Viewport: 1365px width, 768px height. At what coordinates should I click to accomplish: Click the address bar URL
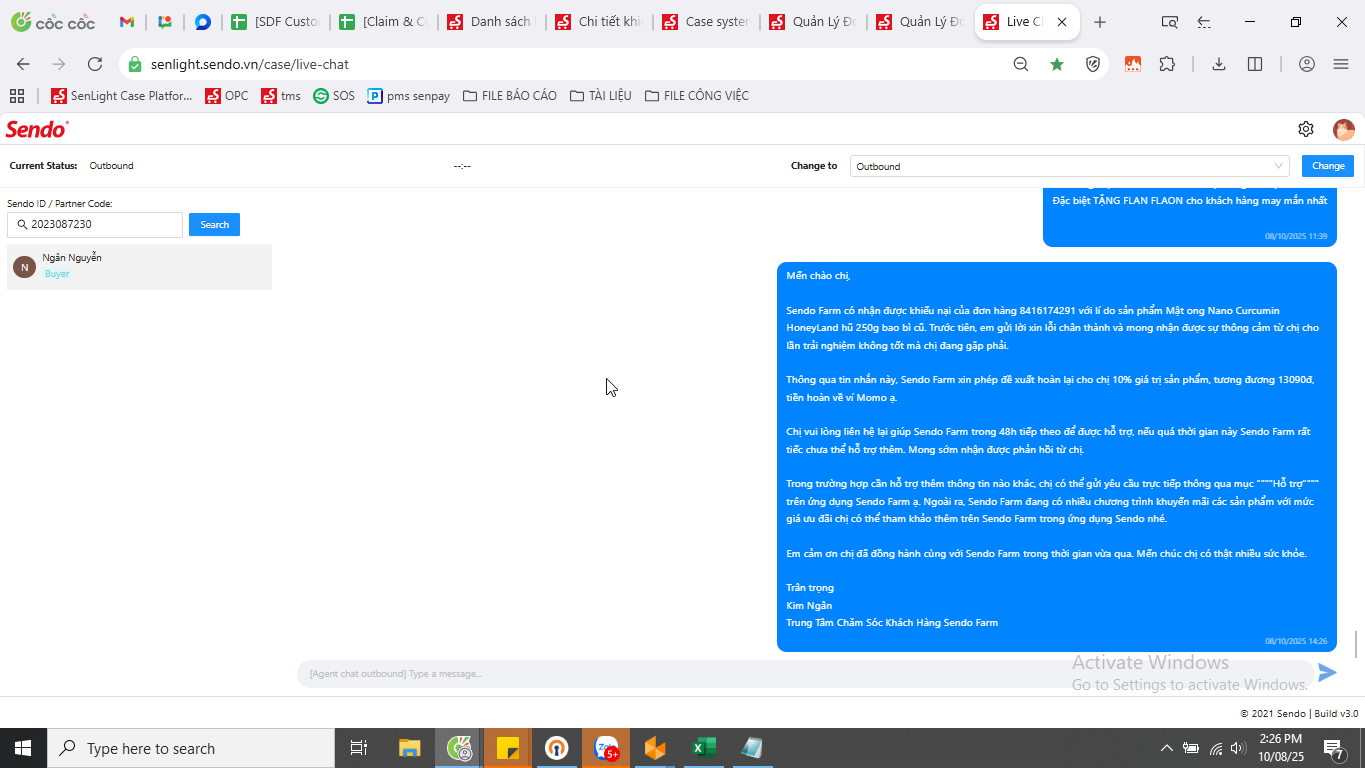pyautogui.click(x=250, y=64)
